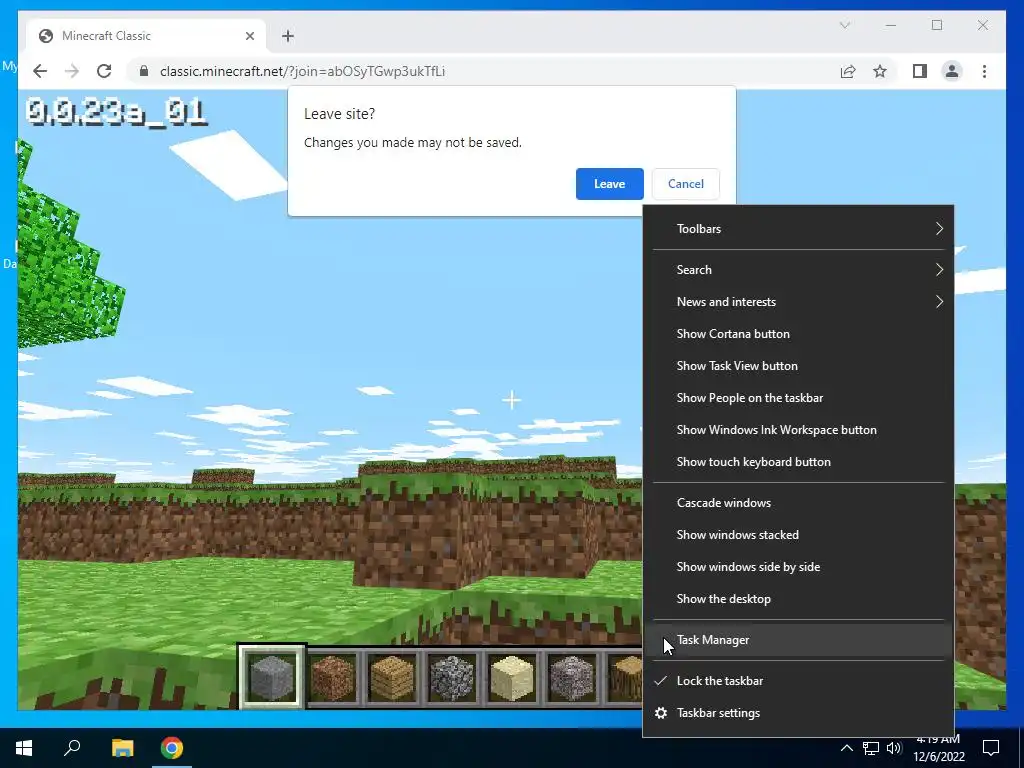Image resolution: width=1024 pixels, height=768 pixels.
Task: Click the address bar URL
Action: pyautogui.click(x=302, y=71)
